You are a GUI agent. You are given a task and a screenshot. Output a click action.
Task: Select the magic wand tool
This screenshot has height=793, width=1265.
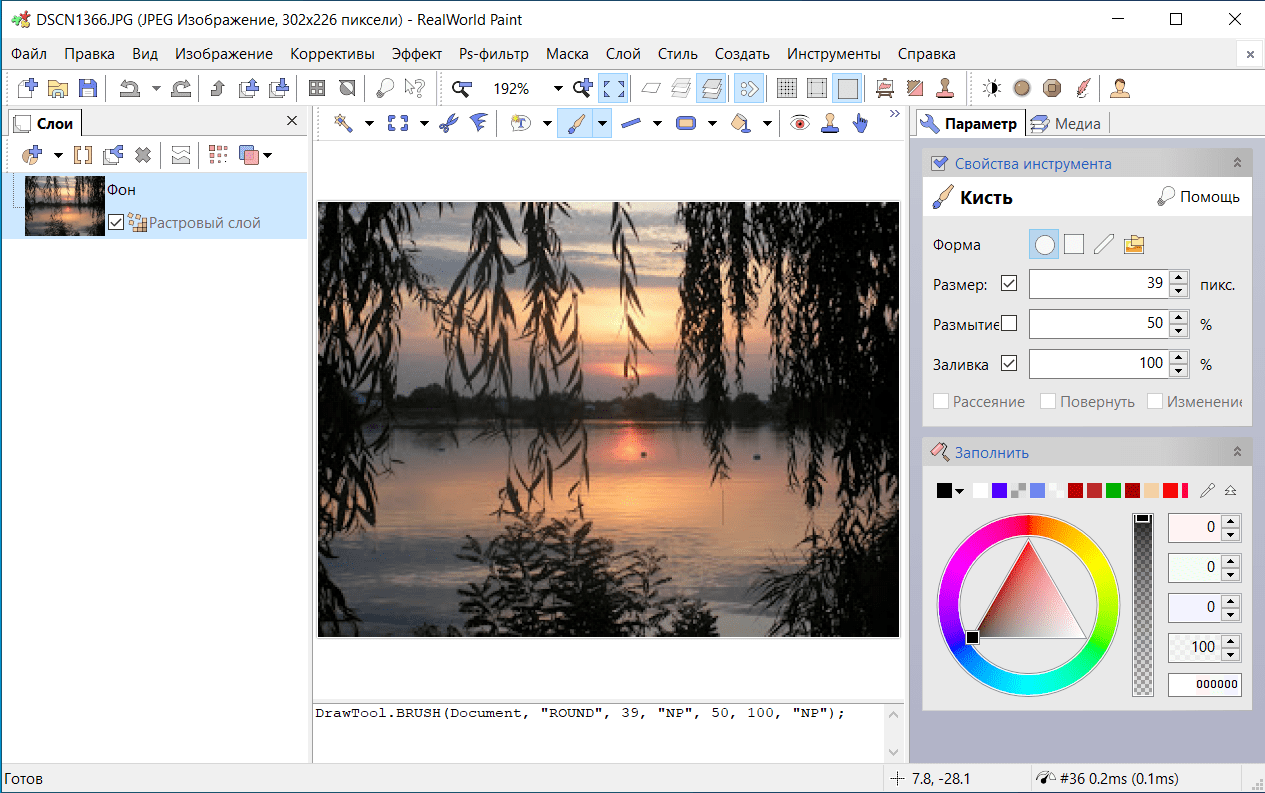pos(343,123)
